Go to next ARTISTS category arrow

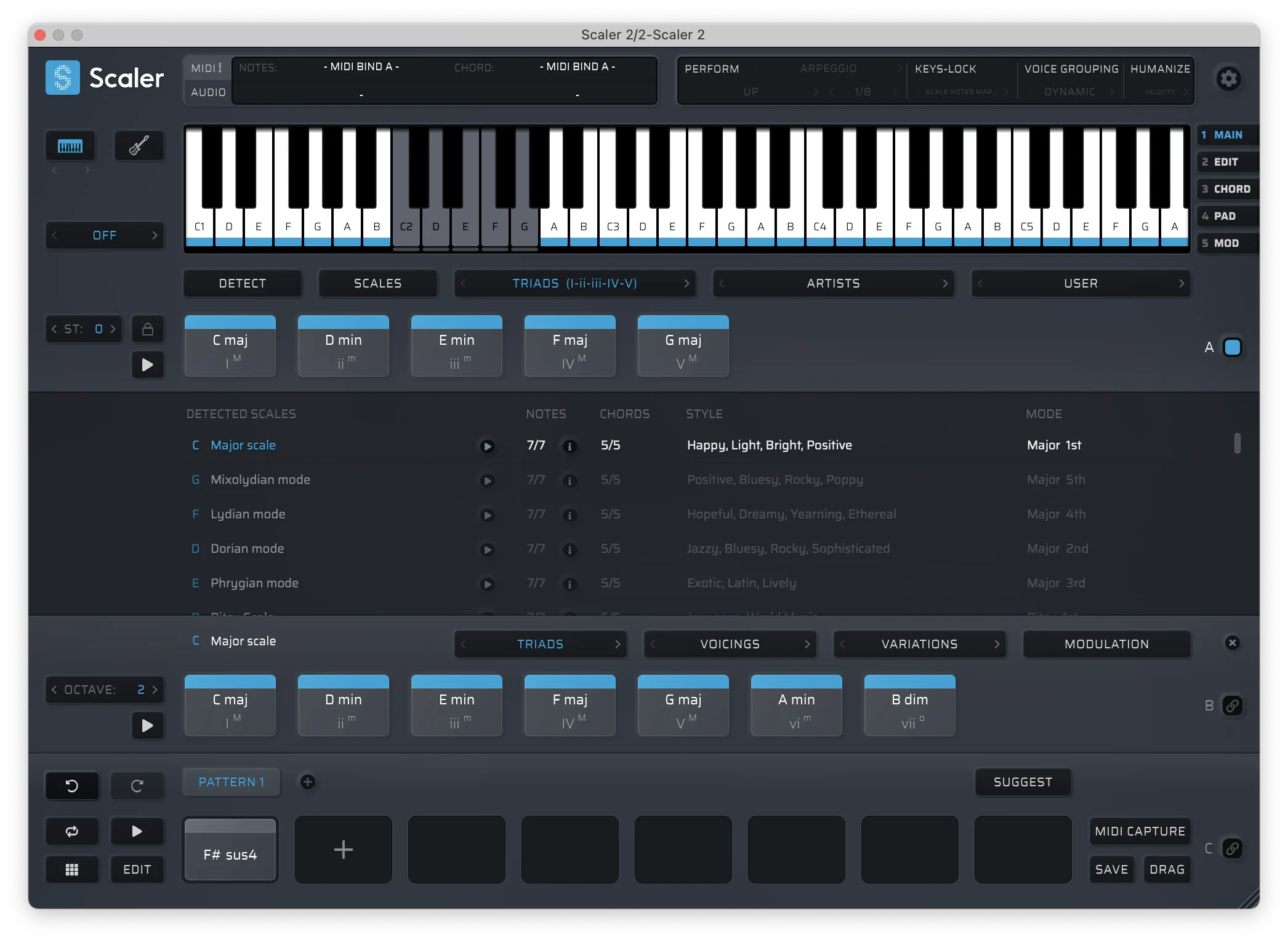tap(945, 283)
